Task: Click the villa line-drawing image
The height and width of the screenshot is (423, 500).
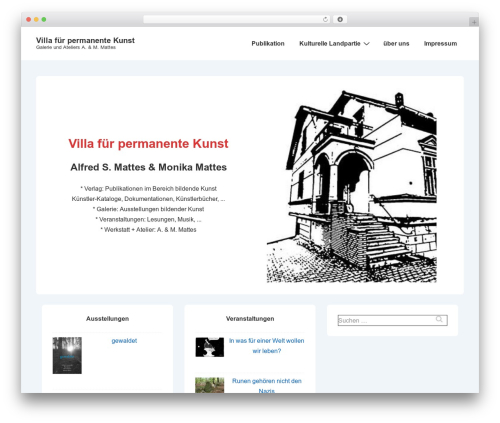Action: 352,187
